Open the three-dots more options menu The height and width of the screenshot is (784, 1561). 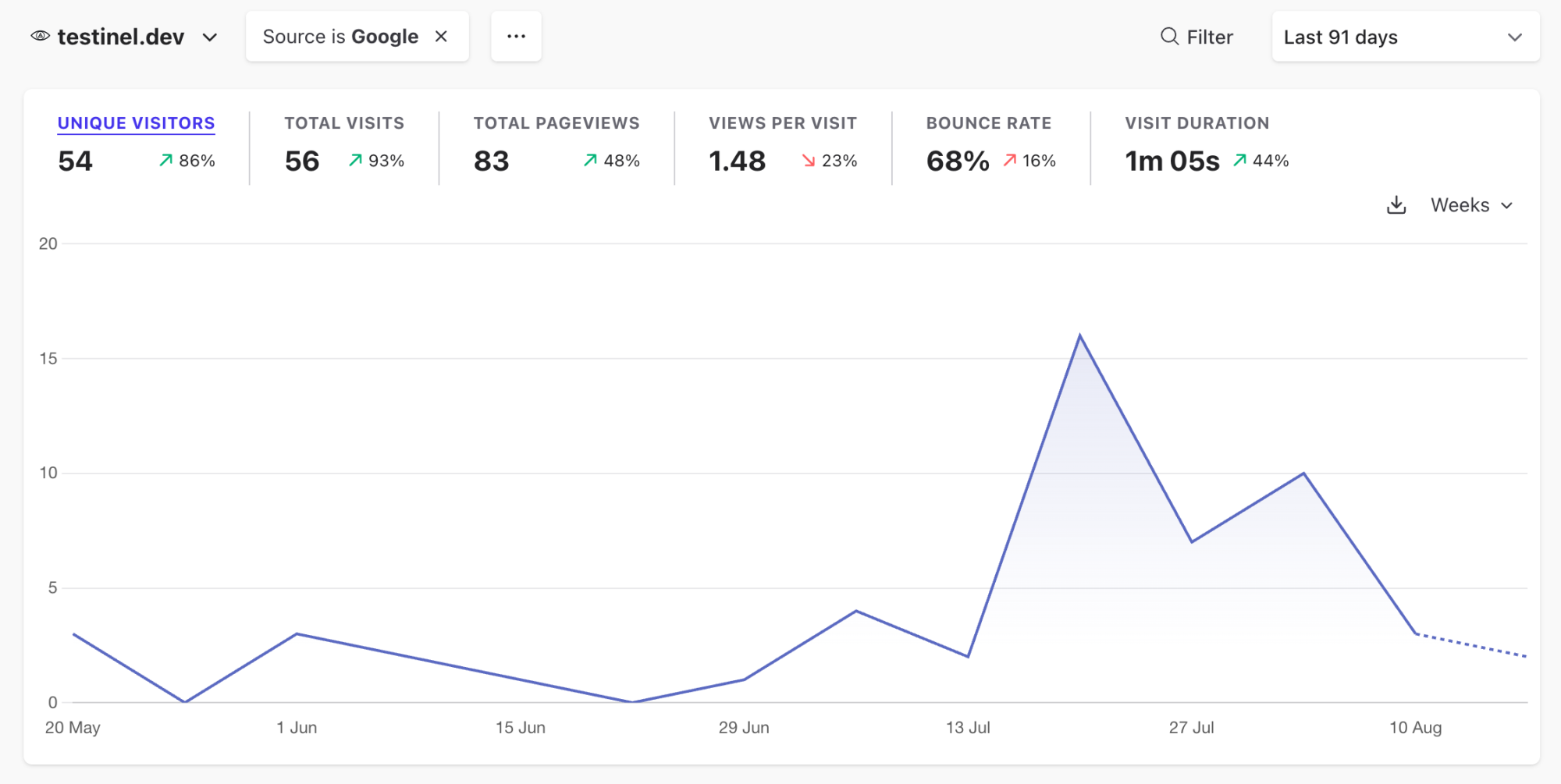(x=516, y=36)
